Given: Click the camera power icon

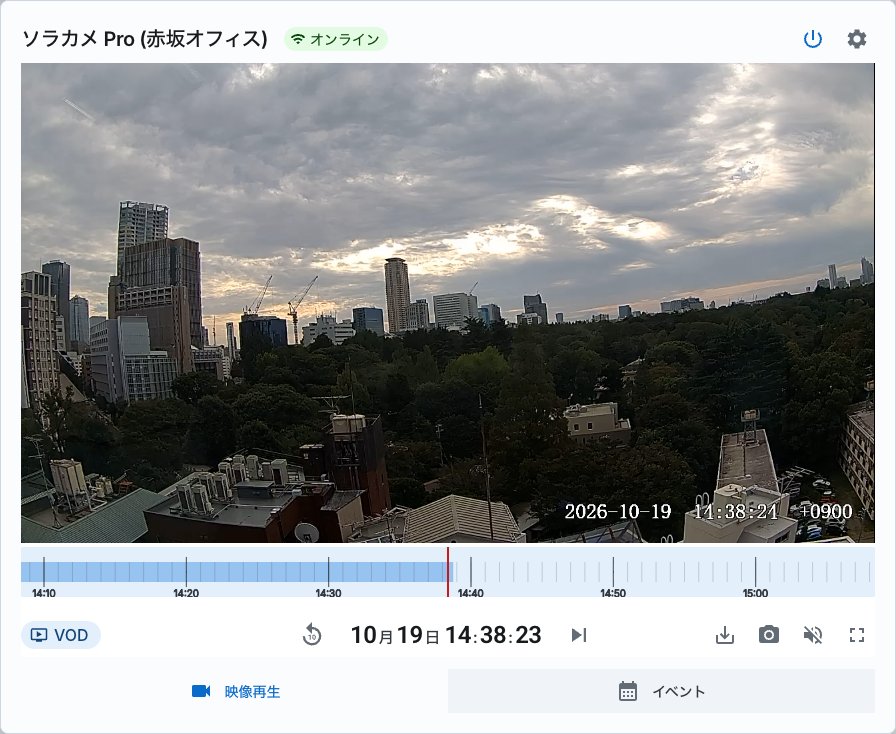Looking at the screenshot, I should point(812,39).
